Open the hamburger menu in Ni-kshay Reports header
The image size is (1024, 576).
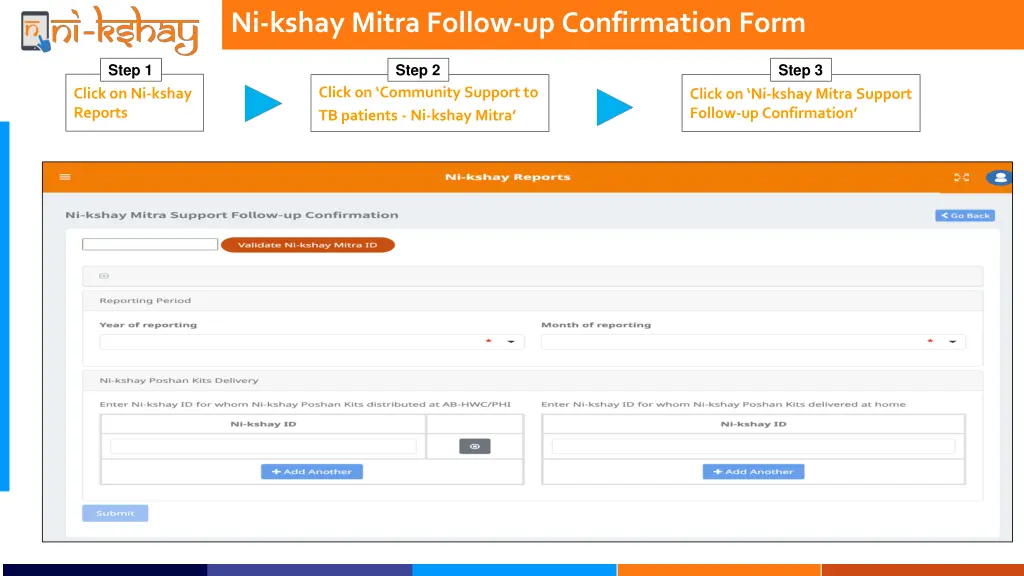[x=65, y=176]
